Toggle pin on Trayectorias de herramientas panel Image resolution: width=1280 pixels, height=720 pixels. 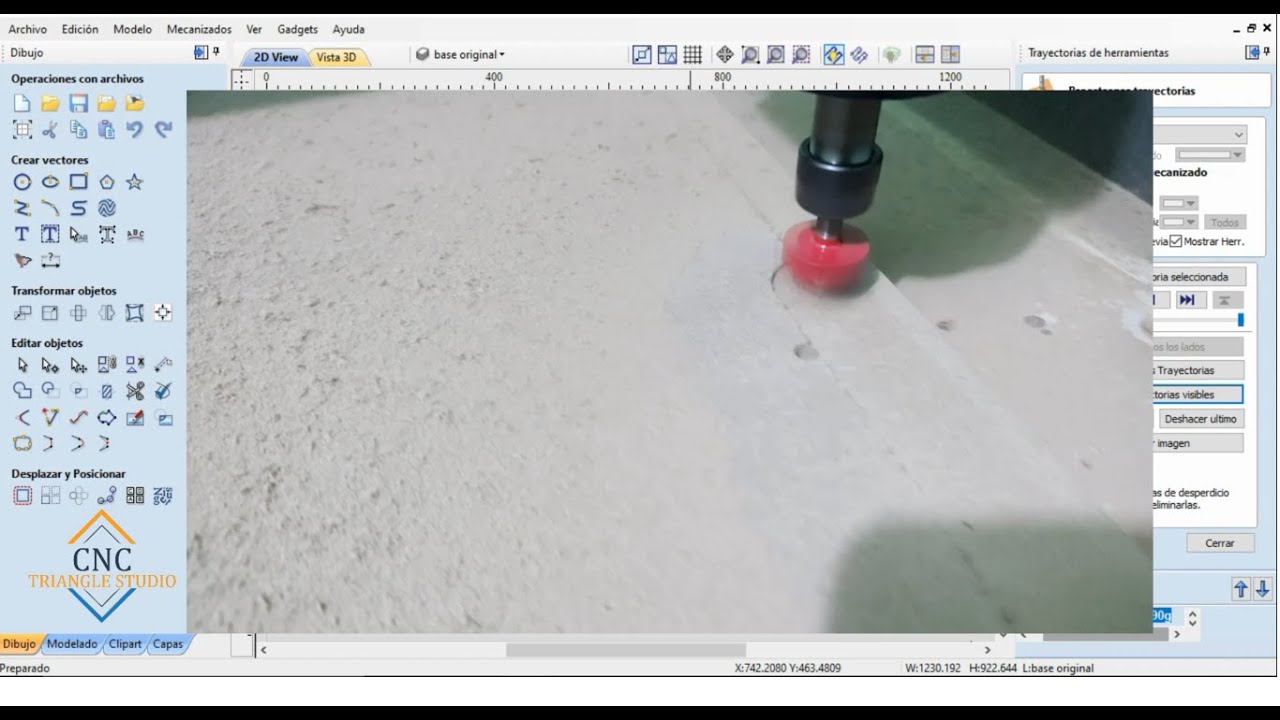tap(1266, 52)
